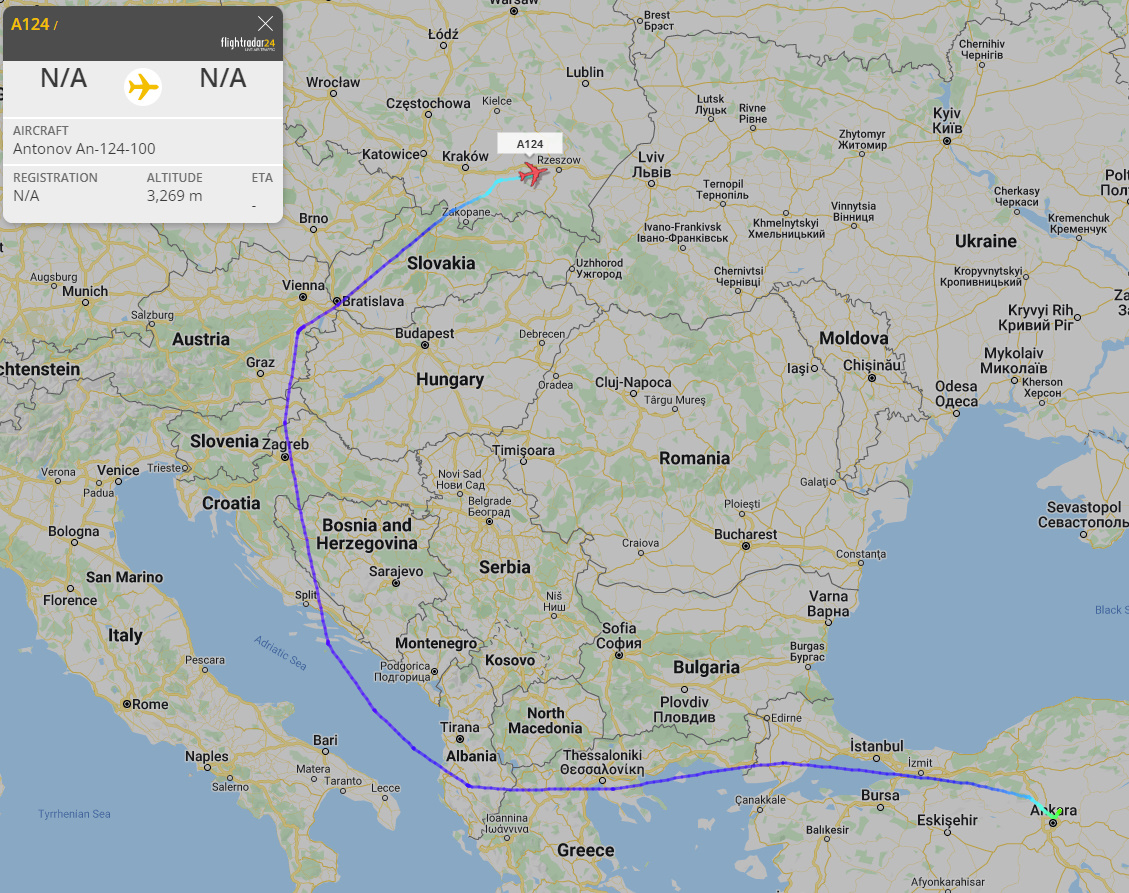Click the Budapest city marker
The width and height of the screenshot is (1129, 893).
tap(425, 345)
